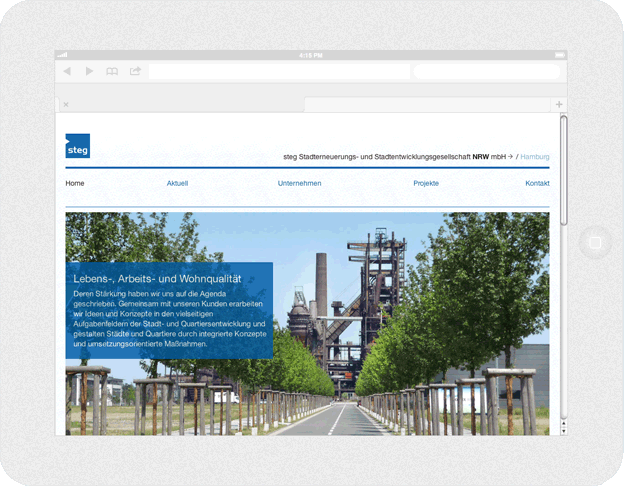Image resolution: width=624 pixels, height=486 pixels.
Task: Click the blue steg logo
Action: tap(78, 146)
